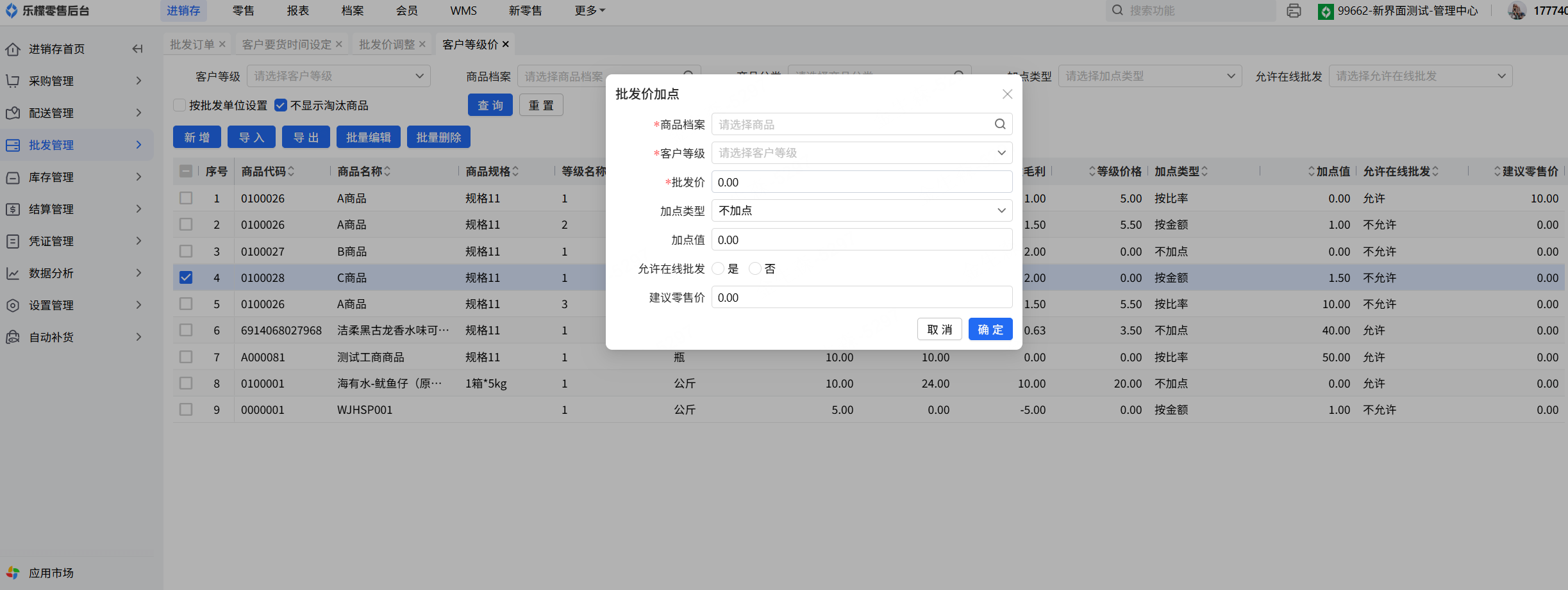
Task: Click the printer icon in top bar
Action: point(1294,11)
